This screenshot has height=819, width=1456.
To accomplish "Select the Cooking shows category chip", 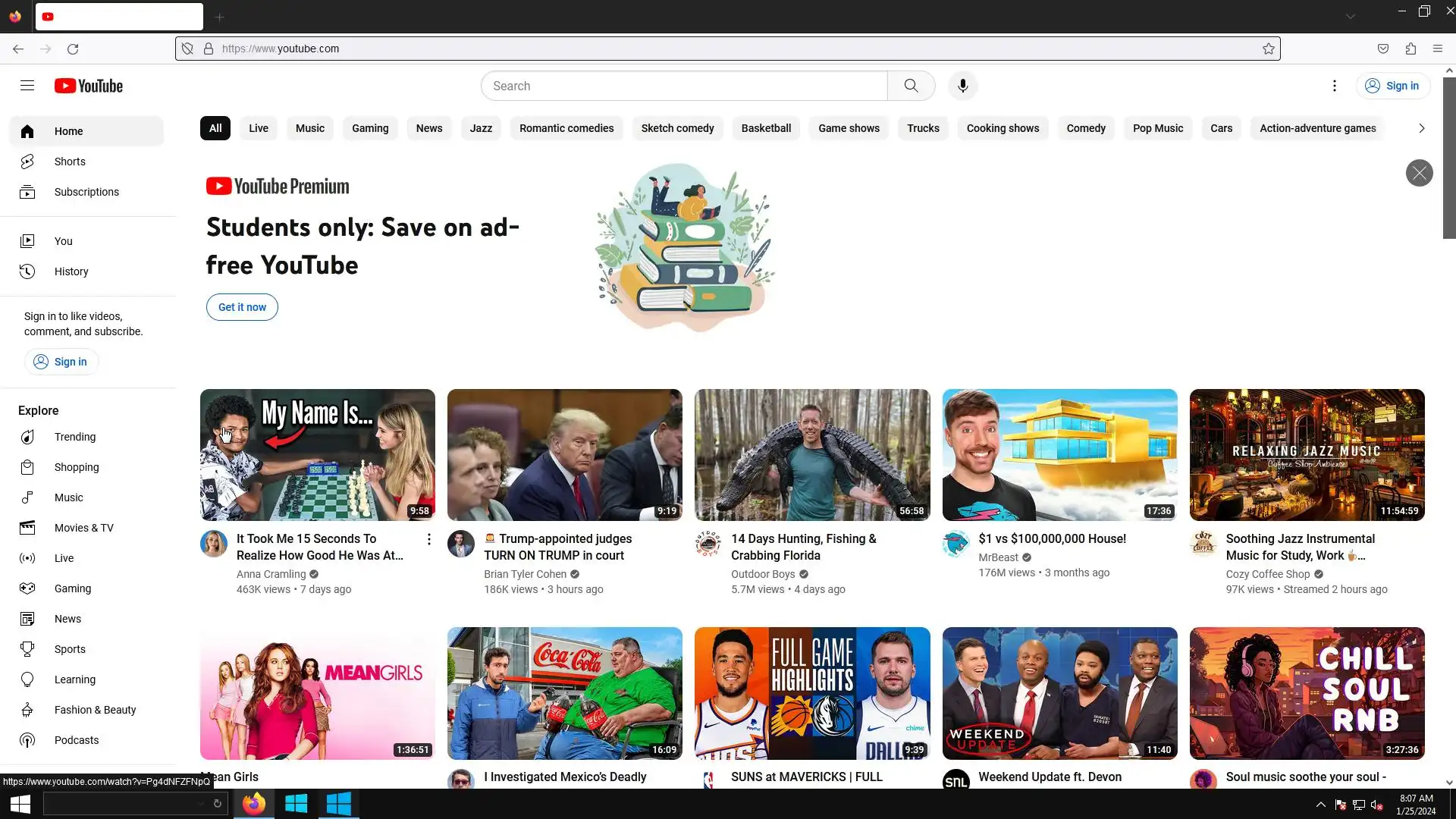I will point(1003,128).
